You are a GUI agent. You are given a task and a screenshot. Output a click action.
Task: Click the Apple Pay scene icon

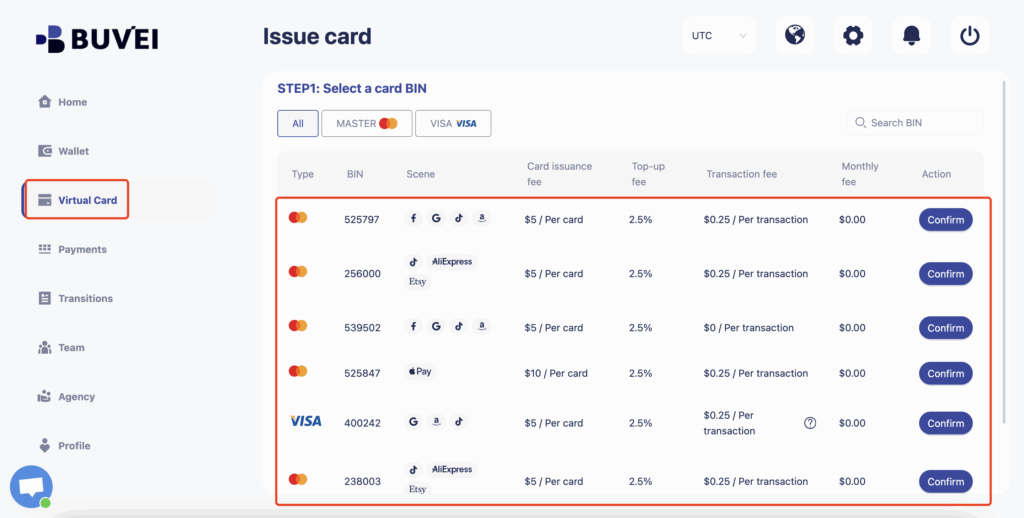click(420, 372)
